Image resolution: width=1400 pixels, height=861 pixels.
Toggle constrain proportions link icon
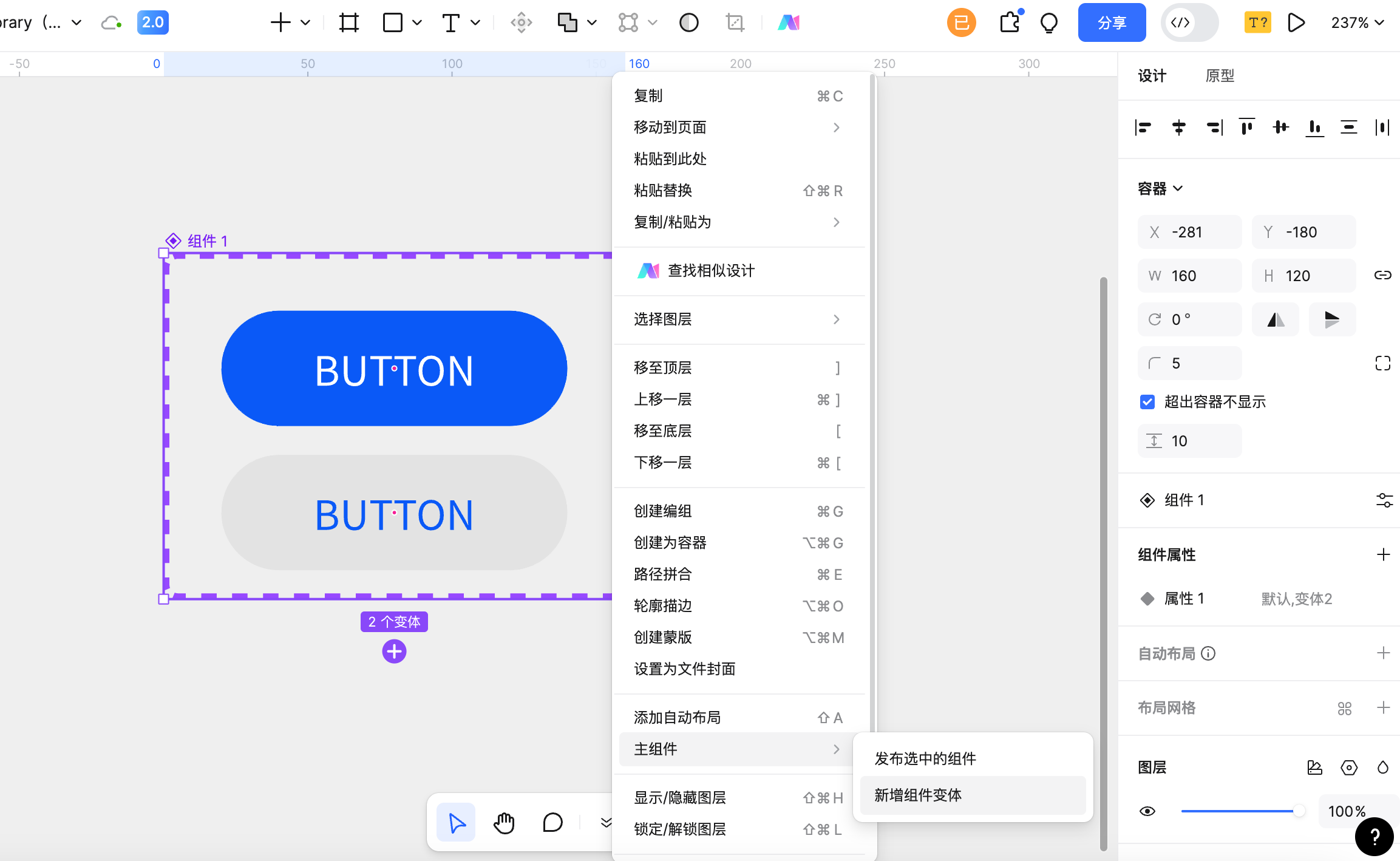1383,276
